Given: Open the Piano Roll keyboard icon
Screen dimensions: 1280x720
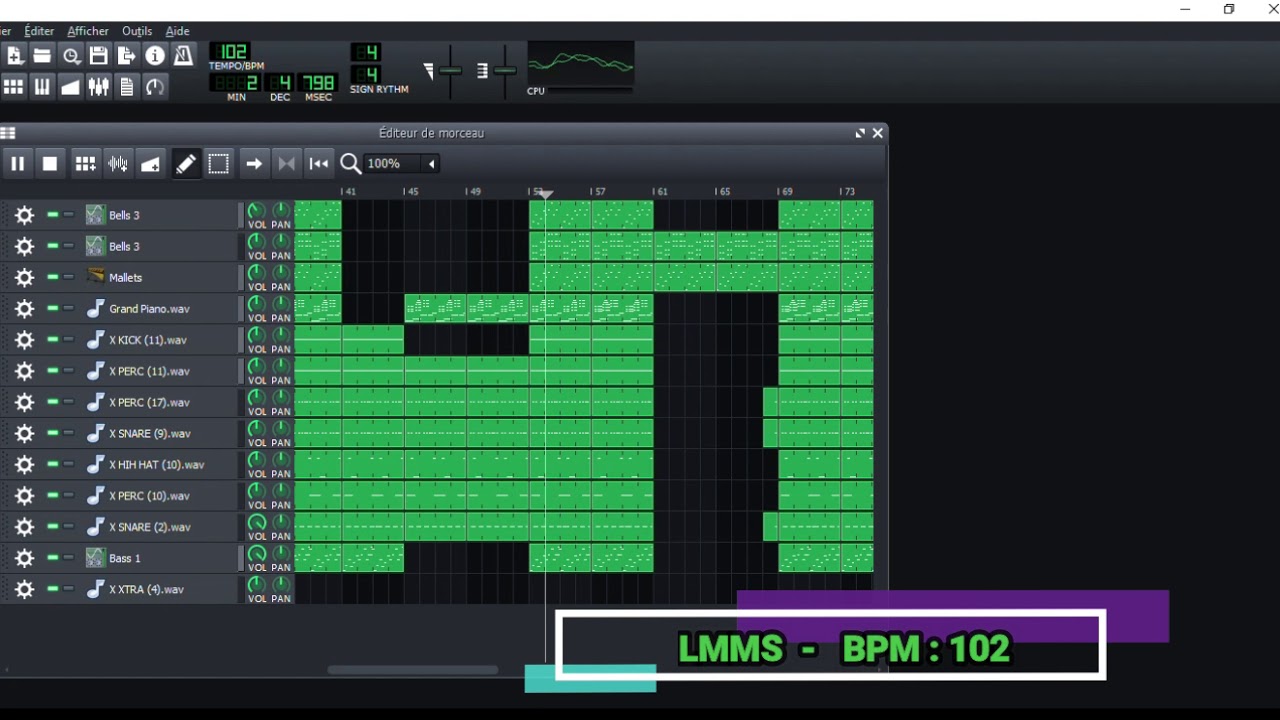Looking at the screenshot, I should pyautogui.click(x=42, y=87).
